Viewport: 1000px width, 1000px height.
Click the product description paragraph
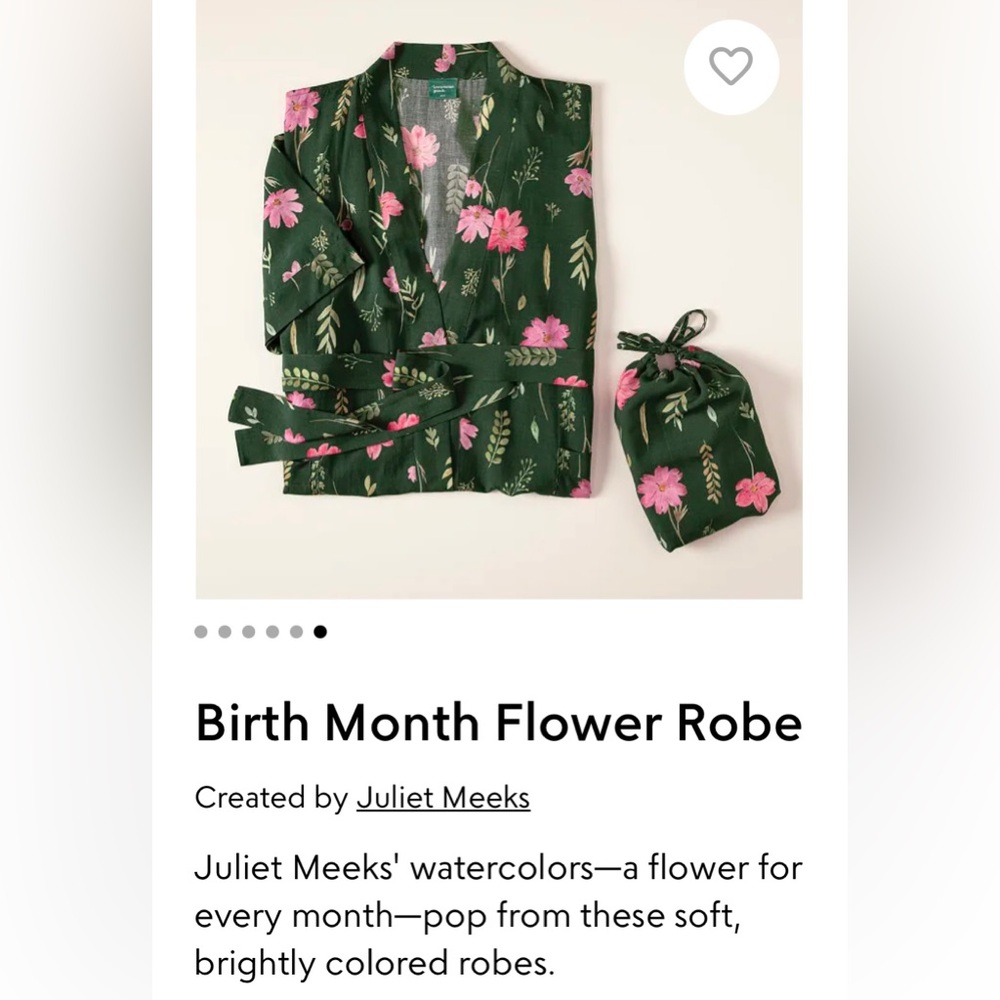click(500, 915)
